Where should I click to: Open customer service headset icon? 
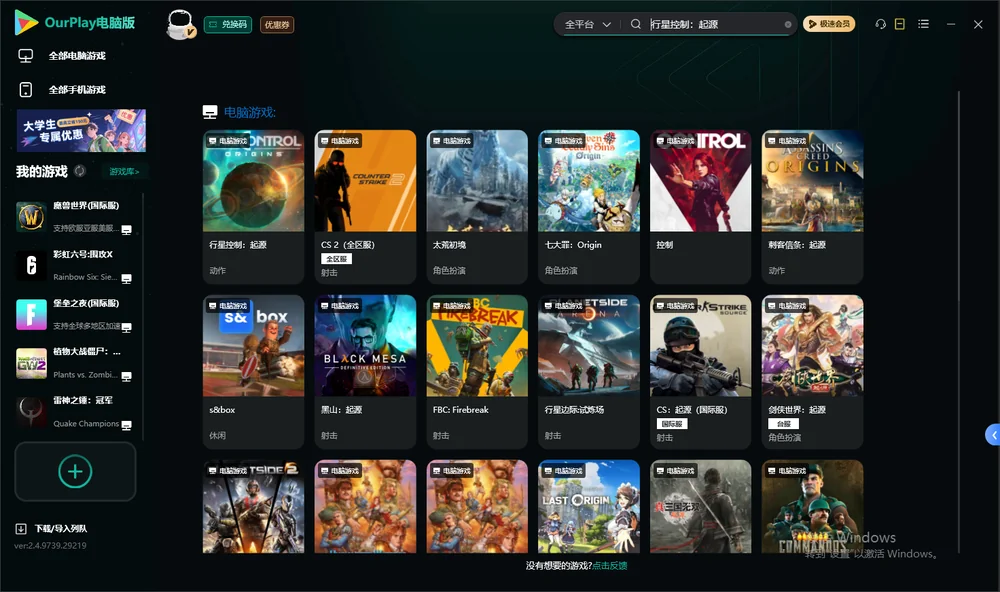click(881, 24)
